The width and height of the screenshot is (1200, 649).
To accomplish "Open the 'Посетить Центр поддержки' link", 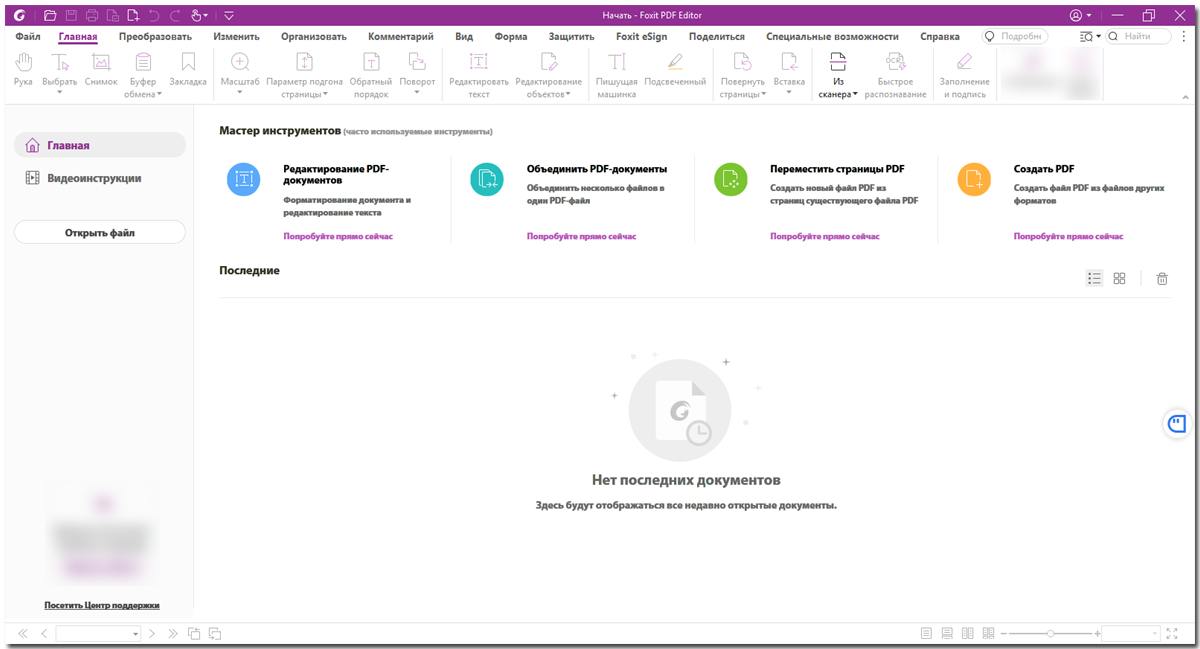I will point(101,605).
